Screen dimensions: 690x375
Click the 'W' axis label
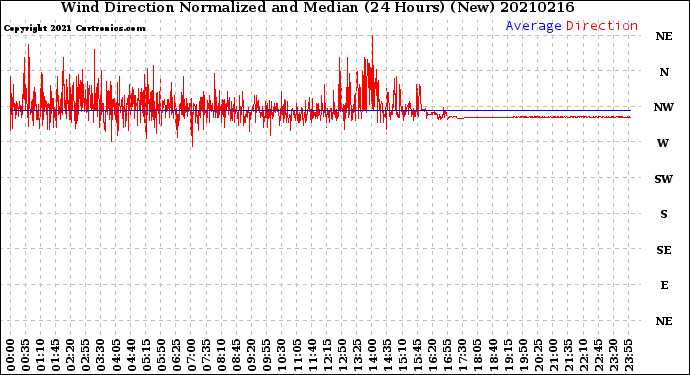[663, 143]
